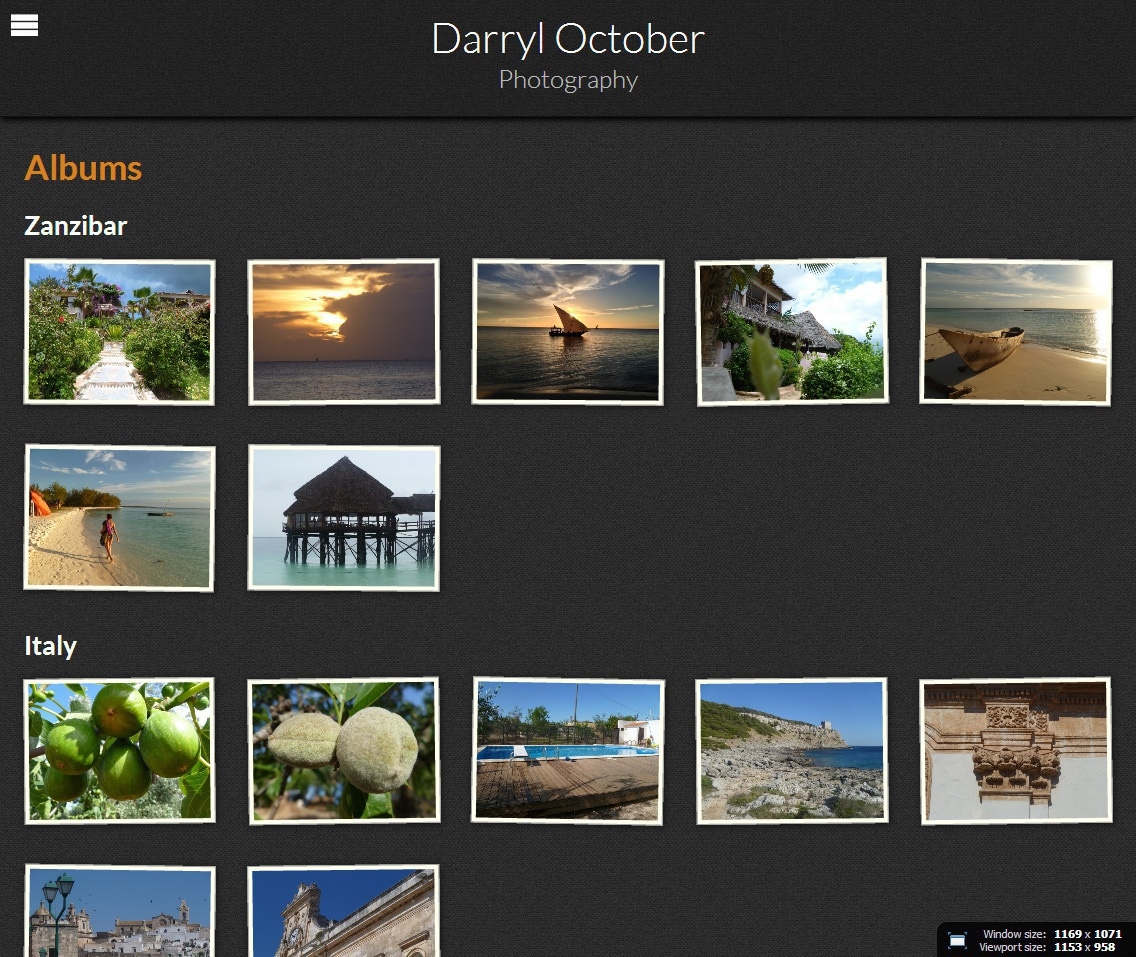This screenshot has width=1136, height=957.
Task: View the swimming pool photo in Italy
Action: (x=567, y=750)
